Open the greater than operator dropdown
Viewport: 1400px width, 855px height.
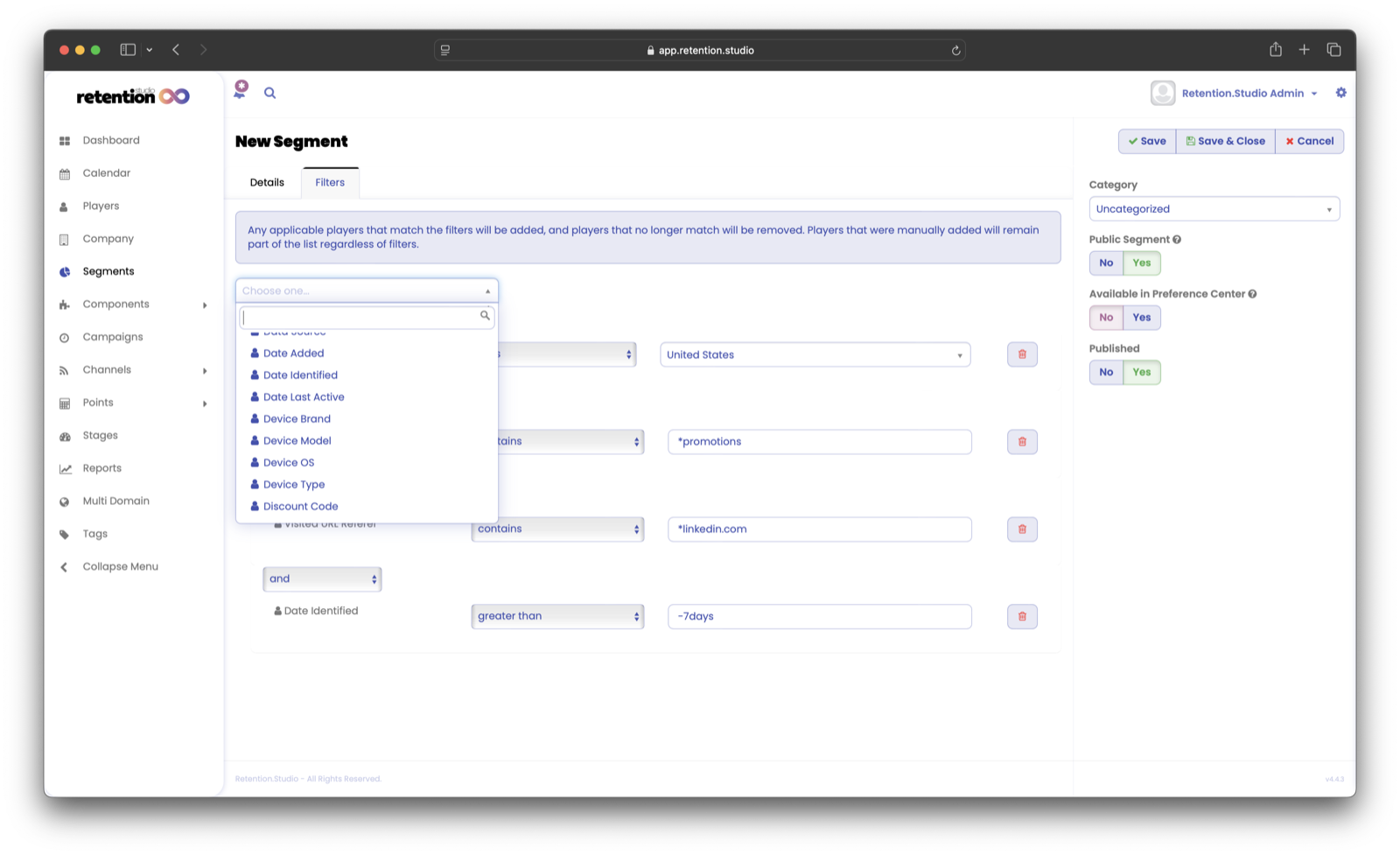tap(557, 617)
